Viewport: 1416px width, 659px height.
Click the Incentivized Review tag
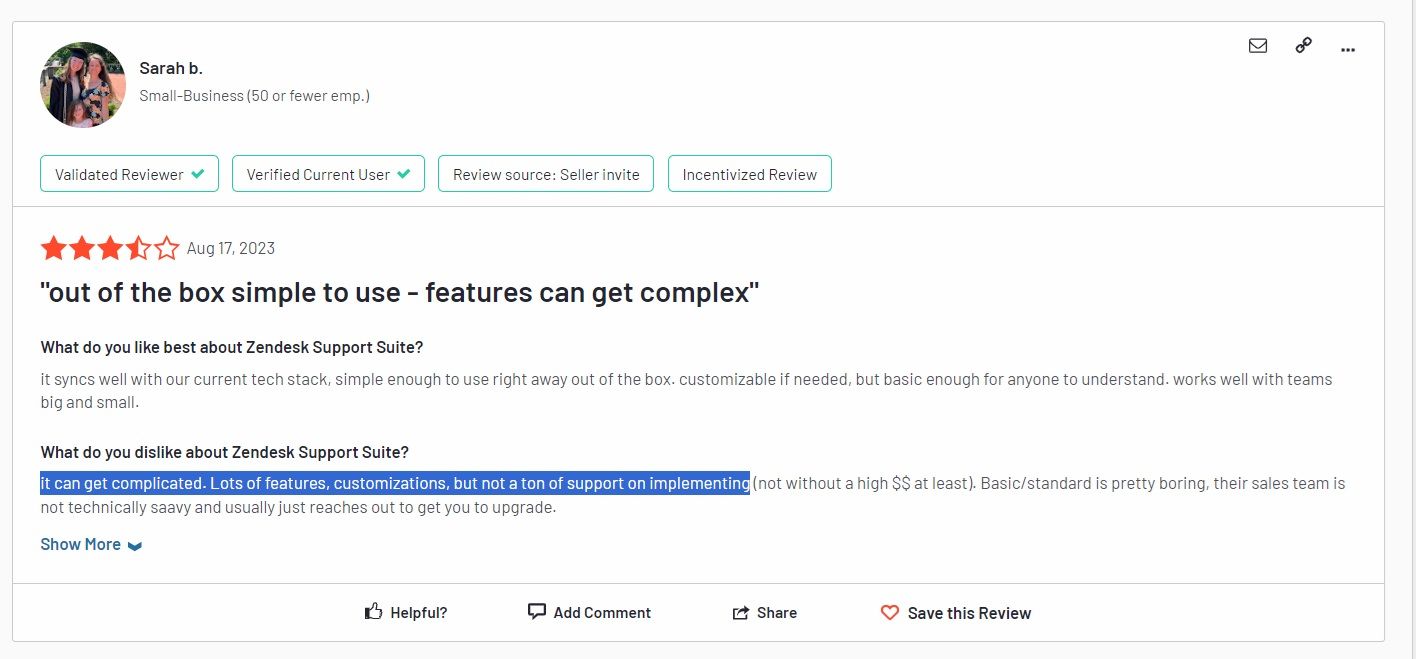coord(749,174)
